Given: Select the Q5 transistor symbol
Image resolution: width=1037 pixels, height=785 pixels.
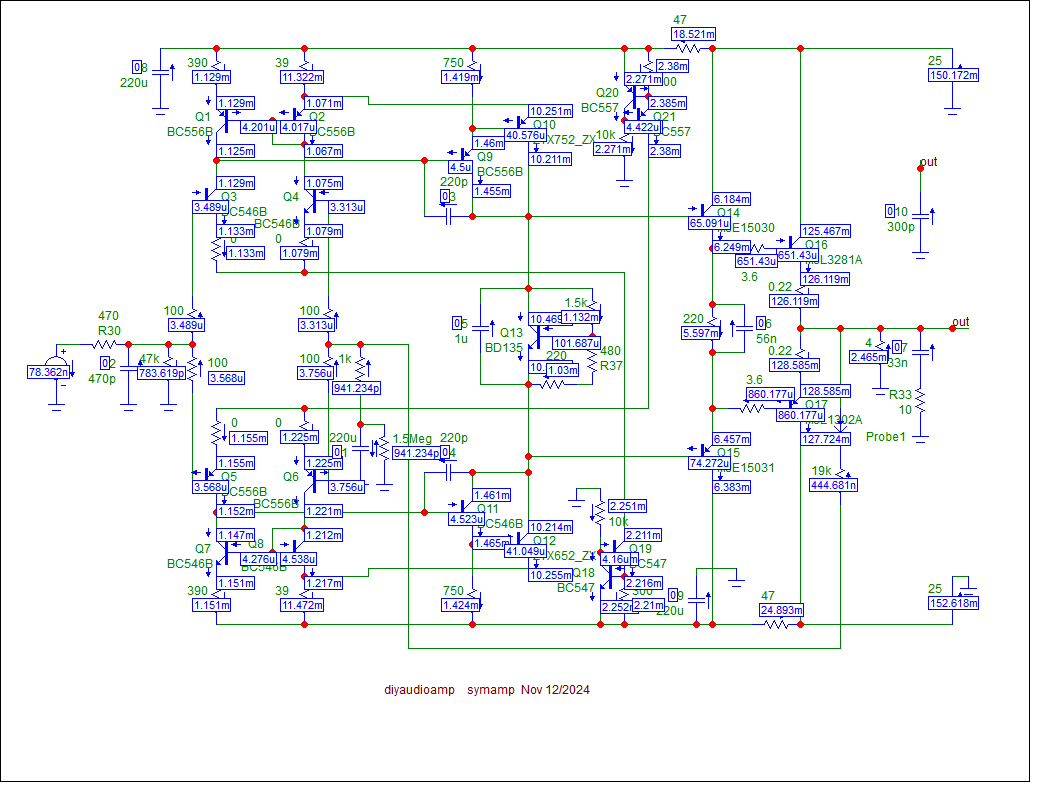Looking at the screenshot, I should point(212,475).
